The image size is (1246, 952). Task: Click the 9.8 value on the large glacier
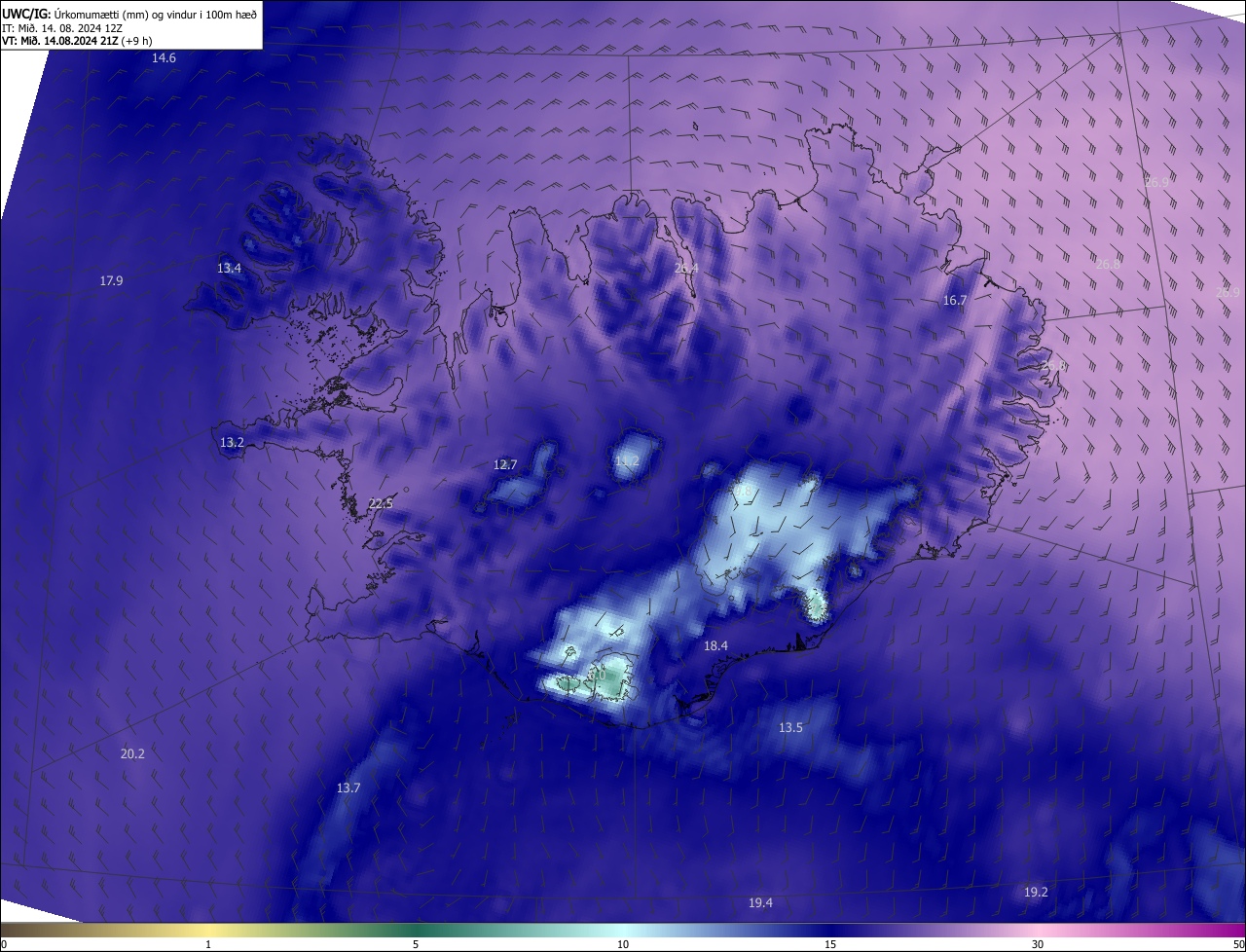coord(742,493)
